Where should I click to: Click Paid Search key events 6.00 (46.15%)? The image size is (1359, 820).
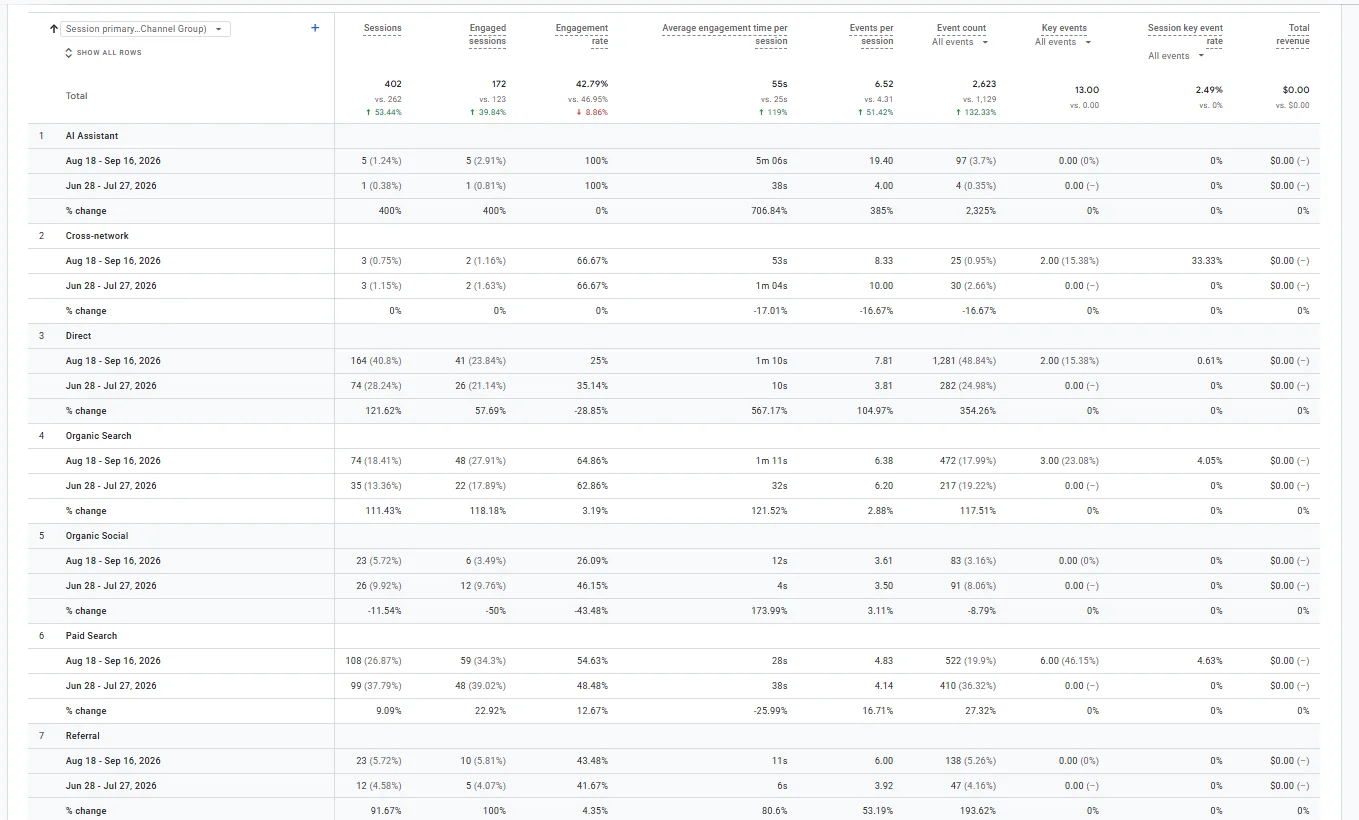(x=1069, y=661)
